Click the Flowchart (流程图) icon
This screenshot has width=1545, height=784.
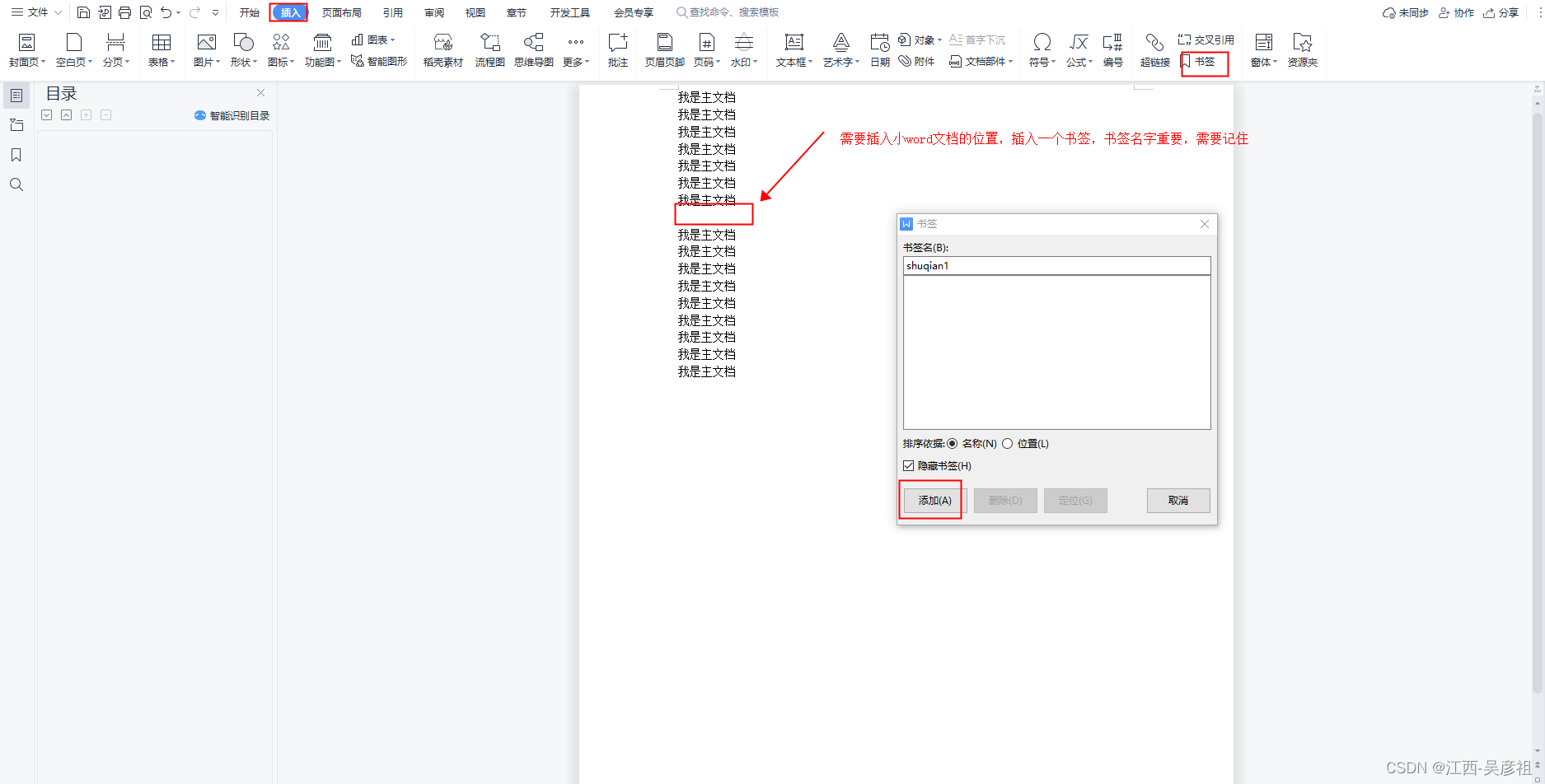click(x=489, y=50)
